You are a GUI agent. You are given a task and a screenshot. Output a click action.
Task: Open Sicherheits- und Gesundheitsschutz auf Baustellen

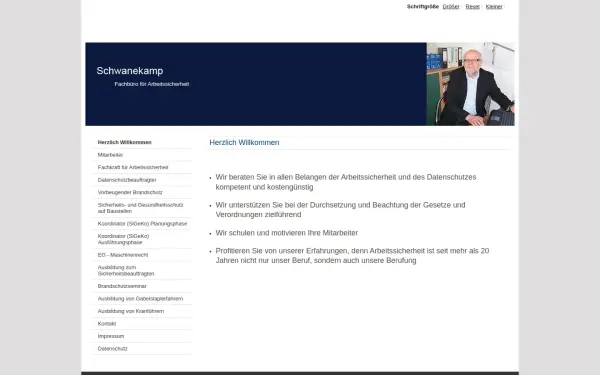(140, 208)
